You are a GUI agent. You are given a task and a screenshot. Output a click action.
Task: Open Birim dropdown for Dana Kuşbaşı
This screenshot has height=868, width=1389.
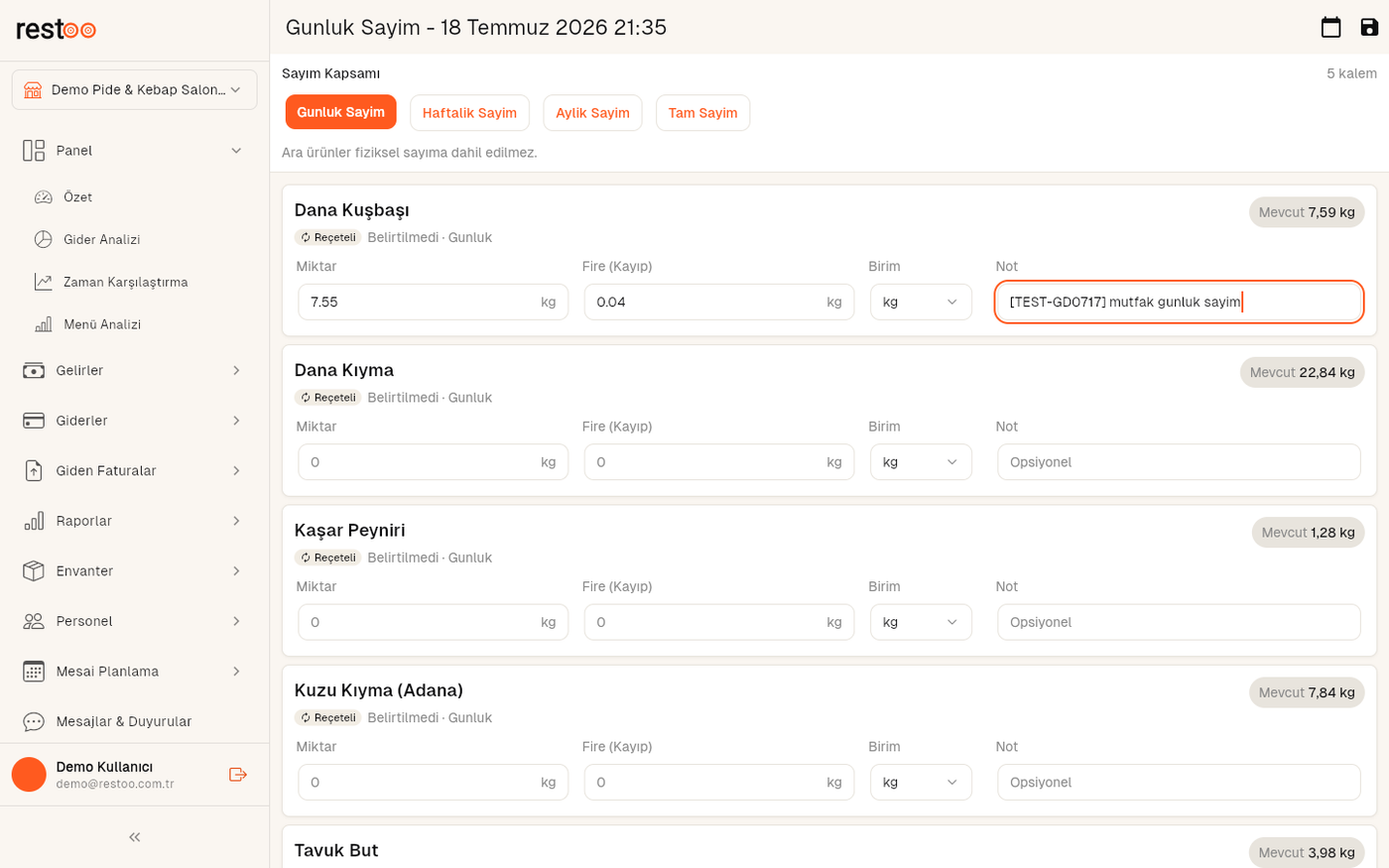coord(921,302)
